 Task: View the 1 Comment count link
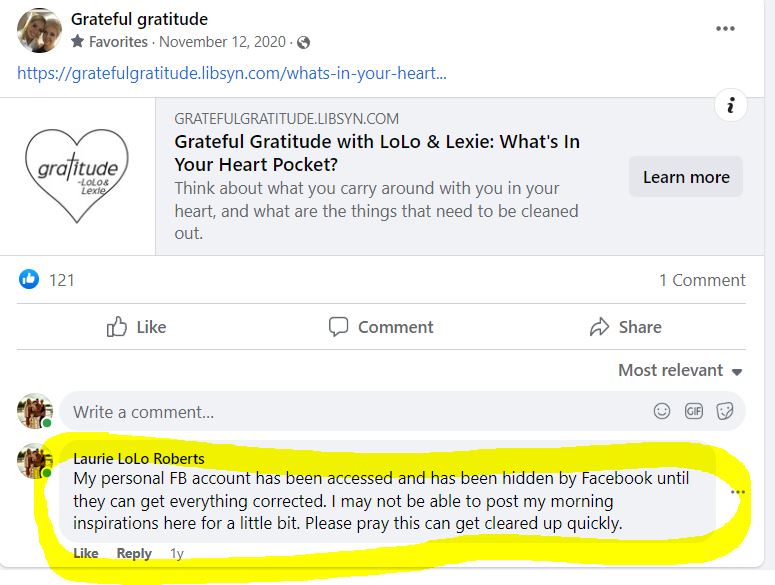[x=702, y=280]
